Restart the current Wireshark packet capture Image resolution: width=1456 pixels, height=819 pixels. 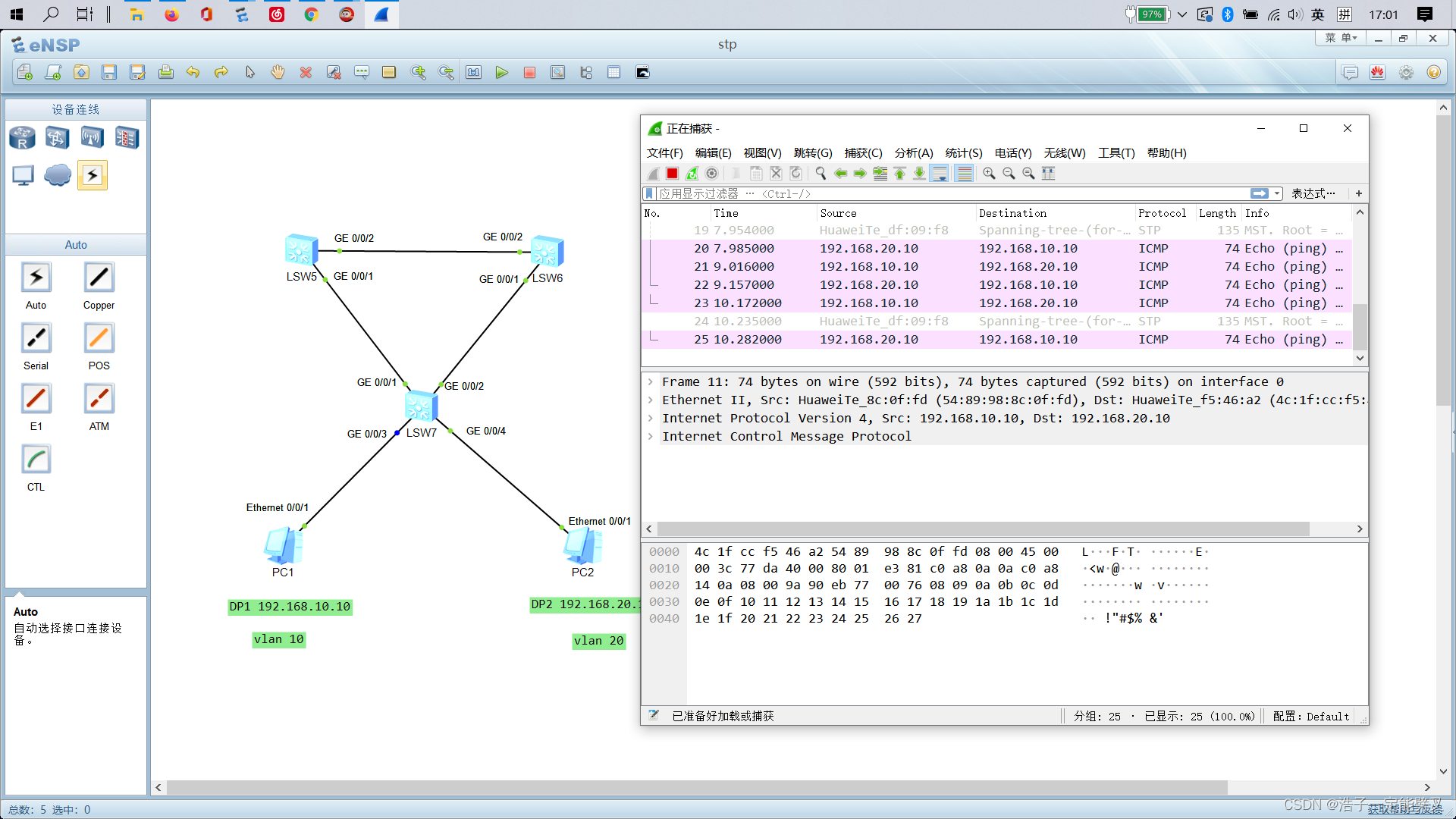point(692,174)
